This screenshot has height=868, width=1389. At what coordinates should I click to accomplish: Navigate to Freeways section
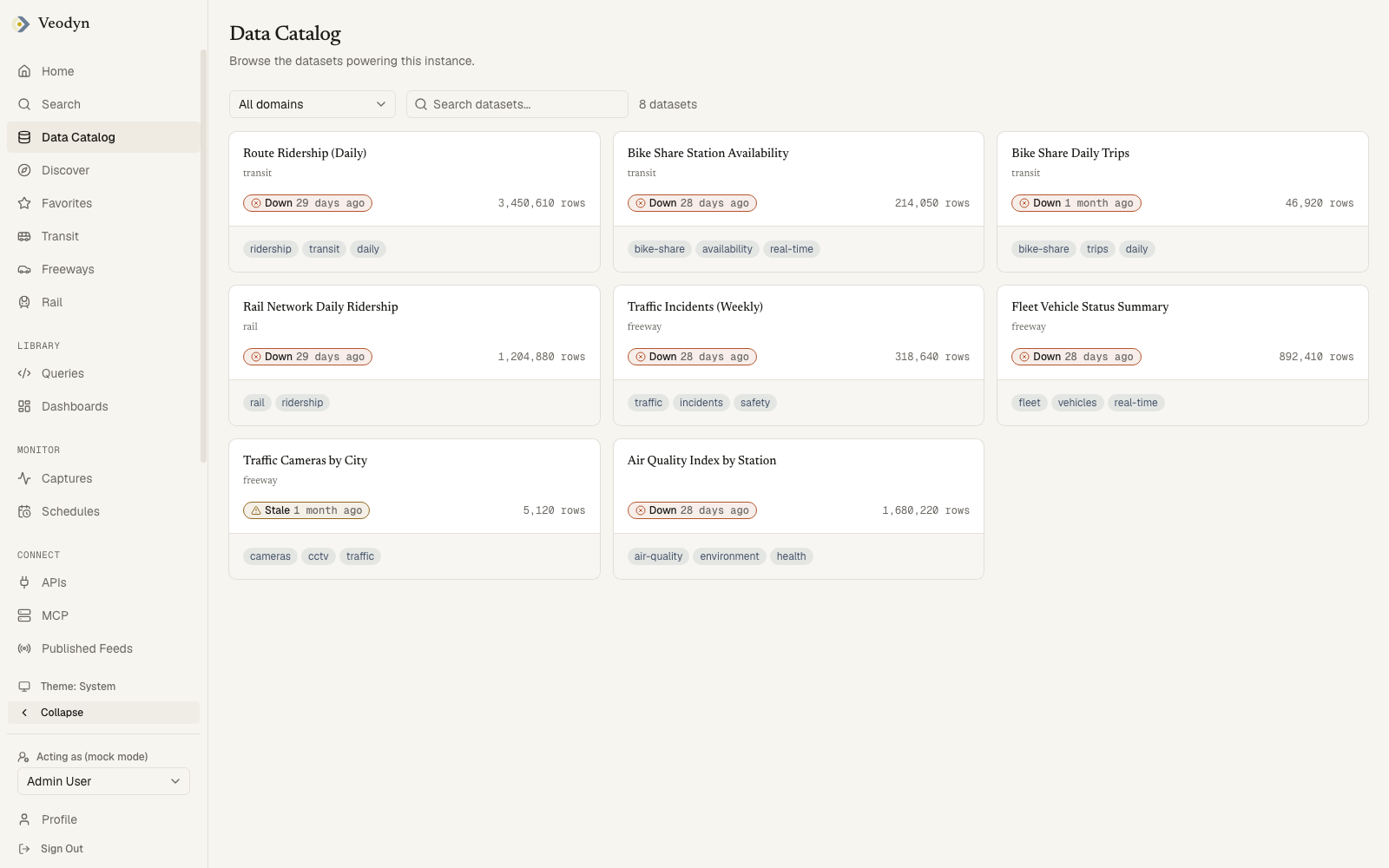click(x=103, y=269)
